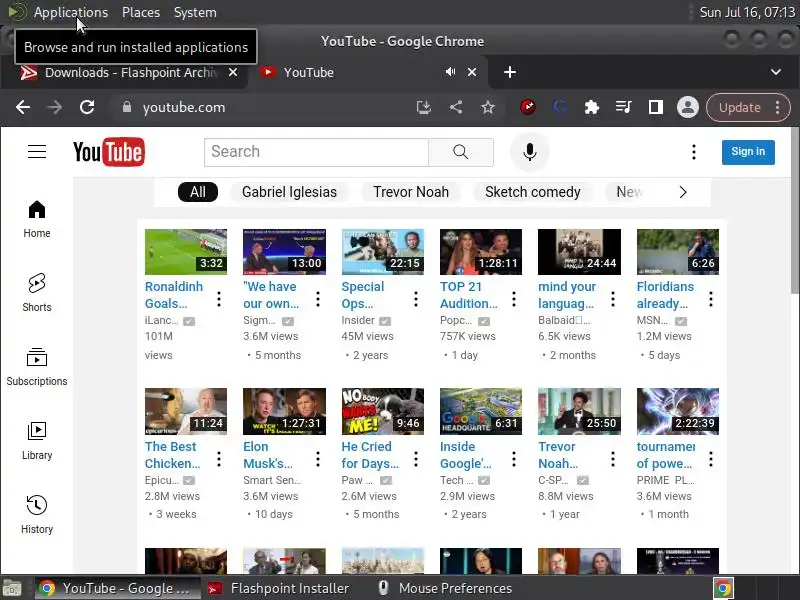Viewport: 800px width, 600px height.
Task: Filter by Trevor Noah chip
Action: click(x=411, y=192)
